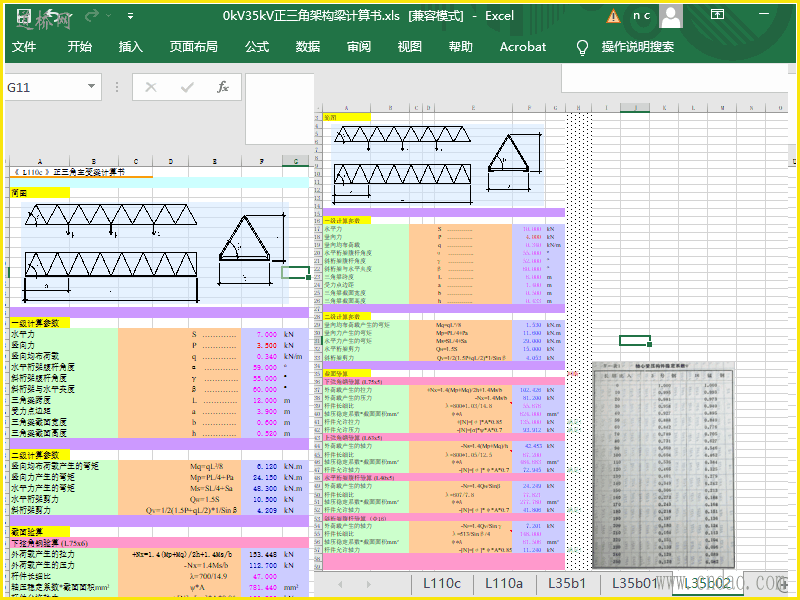Click the lightbulb Tell Me icon
The width and height of the screenshot is (800, 600).
[582, 47]
